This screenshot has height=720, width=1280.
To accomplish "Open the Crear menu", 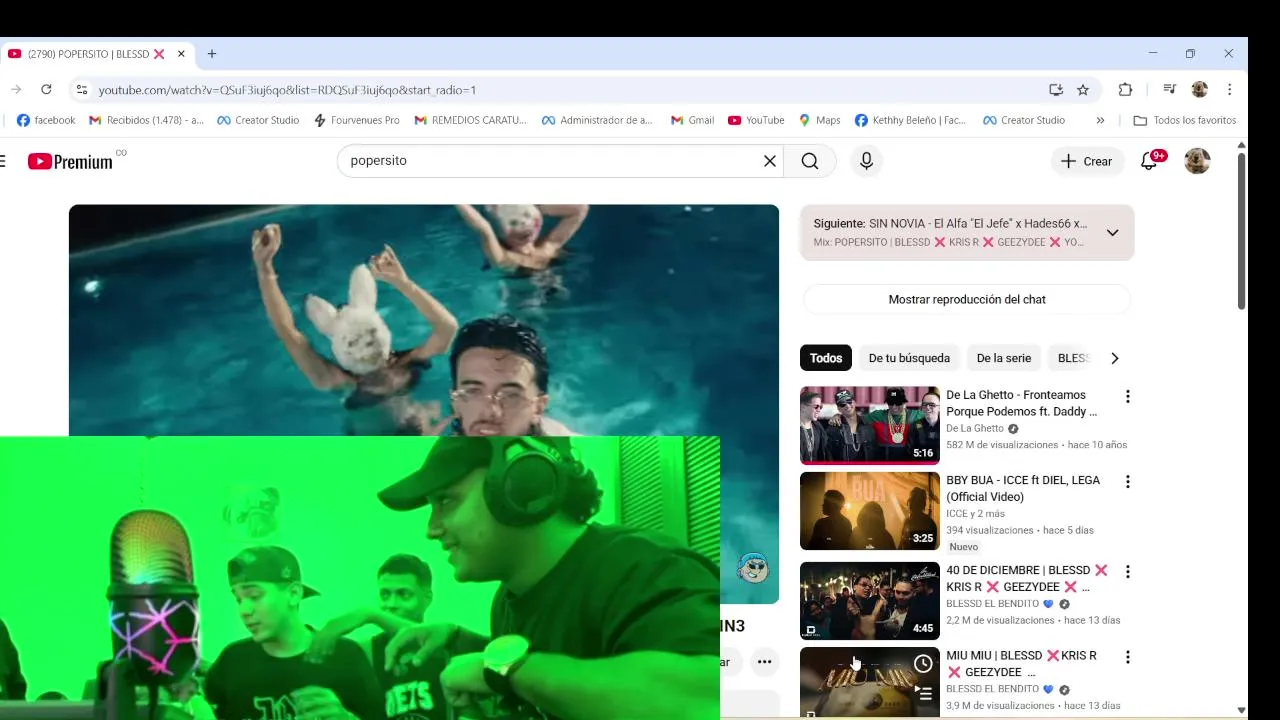I will tap(1087, 161).
